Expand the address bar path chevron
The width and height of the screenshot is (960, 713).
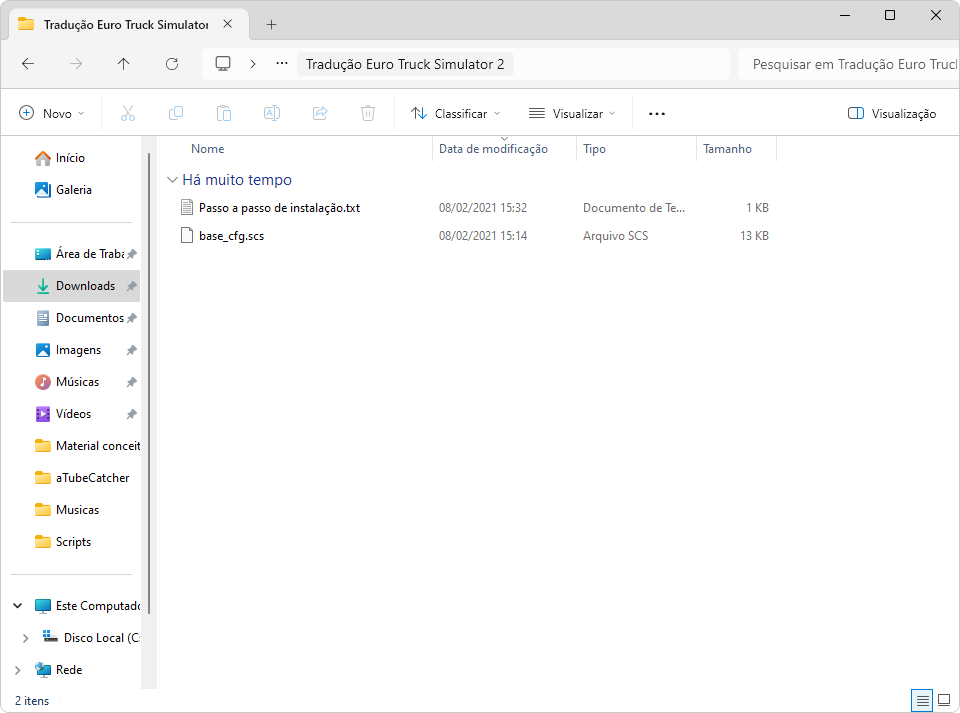pyautogui.click(x=253, y=64)
